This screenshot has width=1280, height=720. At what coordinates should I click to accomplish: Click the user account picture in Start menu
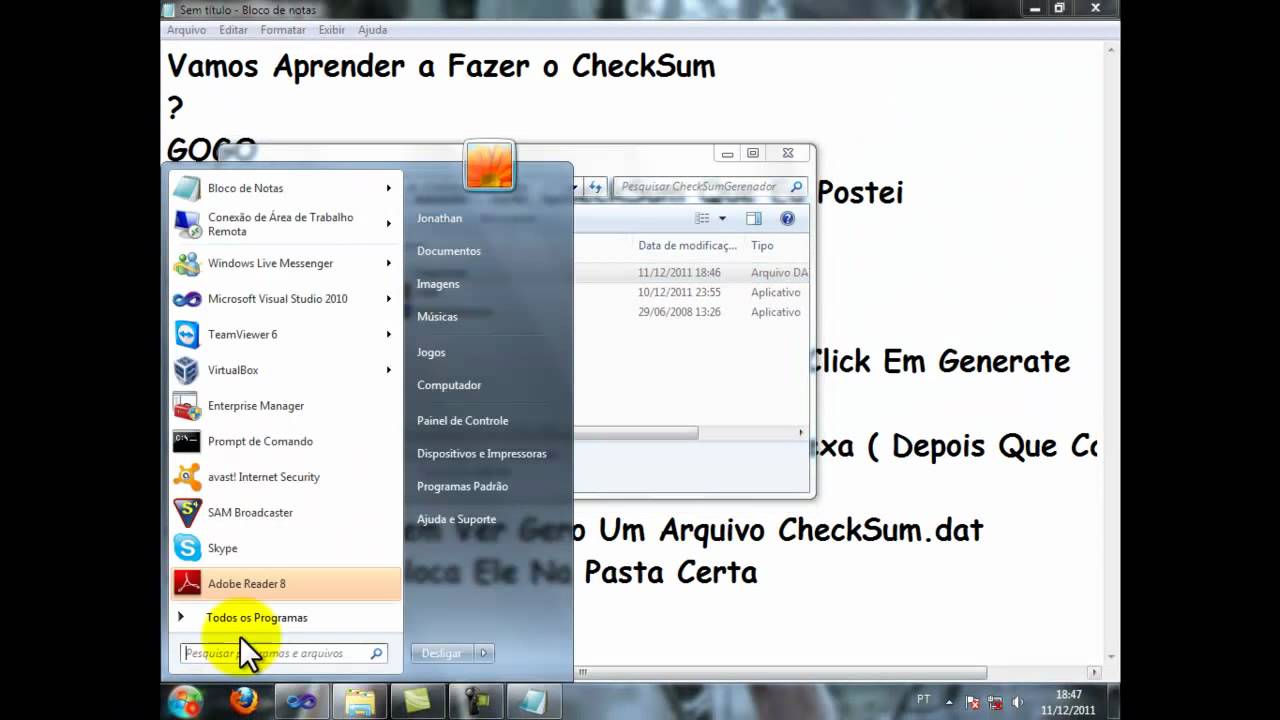pos(489,165)
